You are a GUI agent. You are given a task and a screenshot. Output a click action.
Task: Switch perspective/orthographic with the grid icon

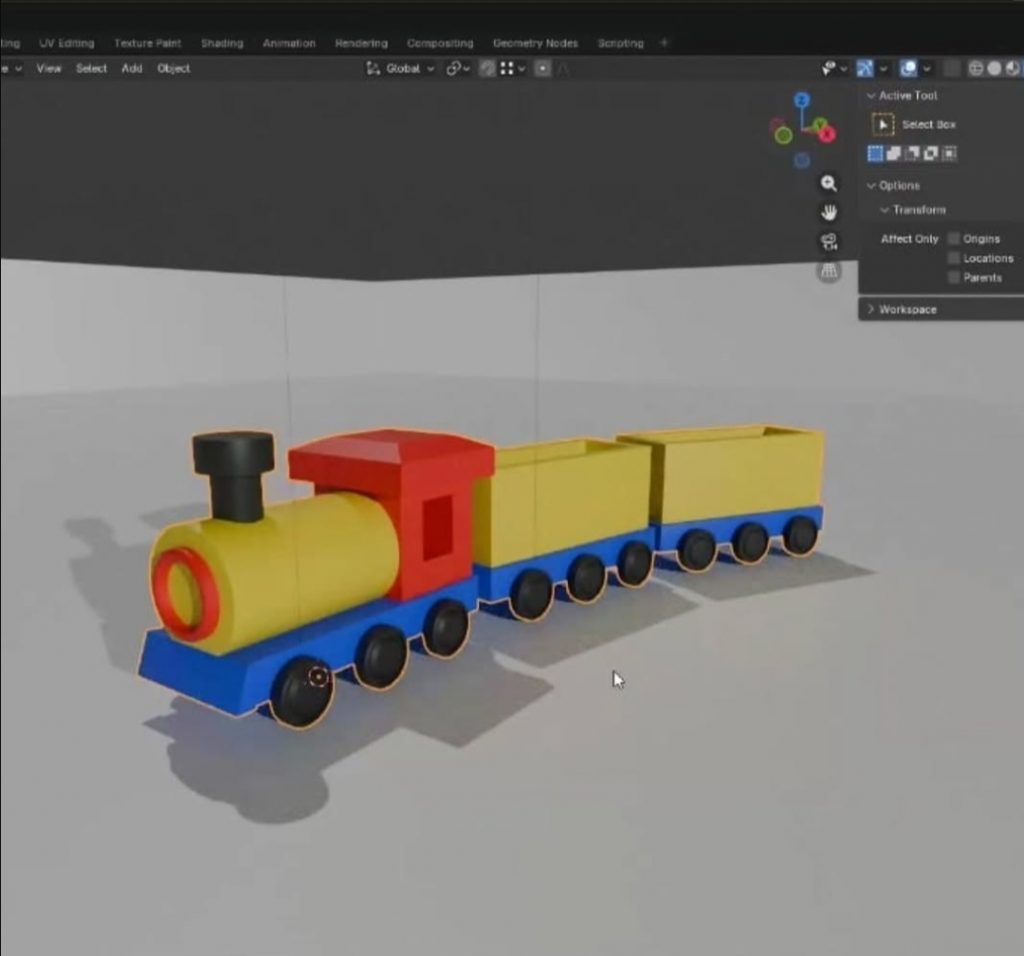tap(828, 271)
